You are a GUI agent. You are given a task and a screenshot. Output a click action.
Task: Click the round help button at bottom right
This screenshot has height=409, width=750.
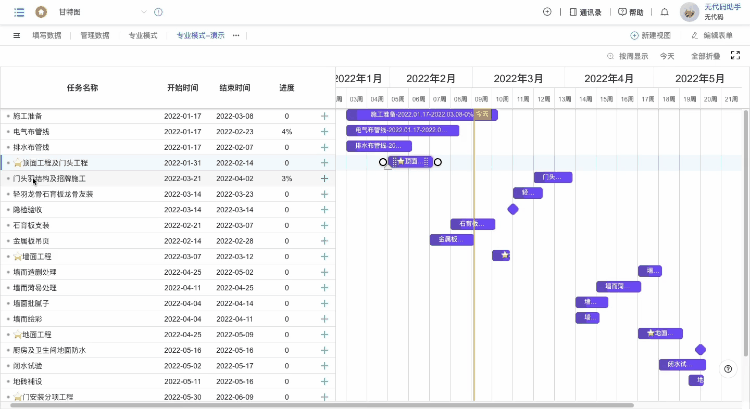[x=728, y=369]
